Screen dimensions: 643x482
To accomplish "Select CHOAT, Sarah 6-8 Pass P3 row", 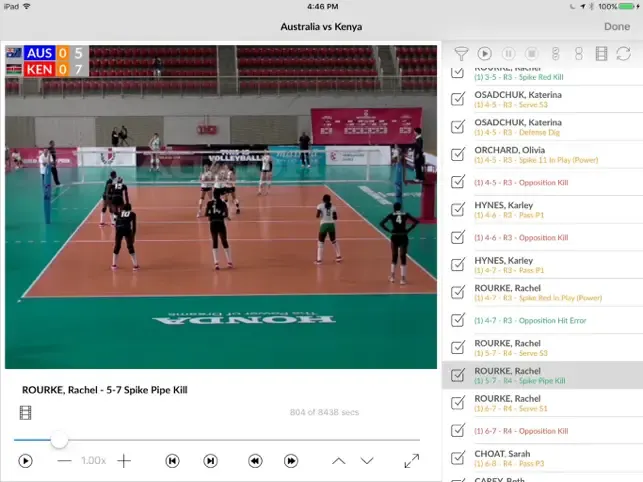I will tap(543, 458).
